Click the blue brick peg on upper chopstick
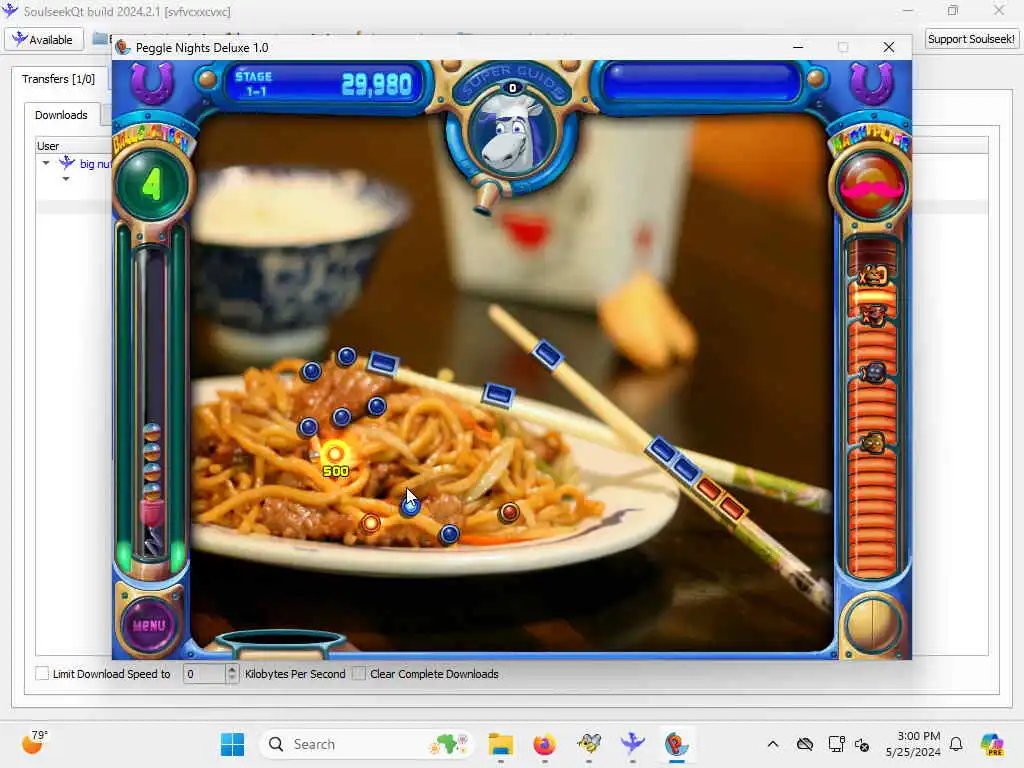The width and height of the screenshot is (1024, 768). tap(547, 355)
